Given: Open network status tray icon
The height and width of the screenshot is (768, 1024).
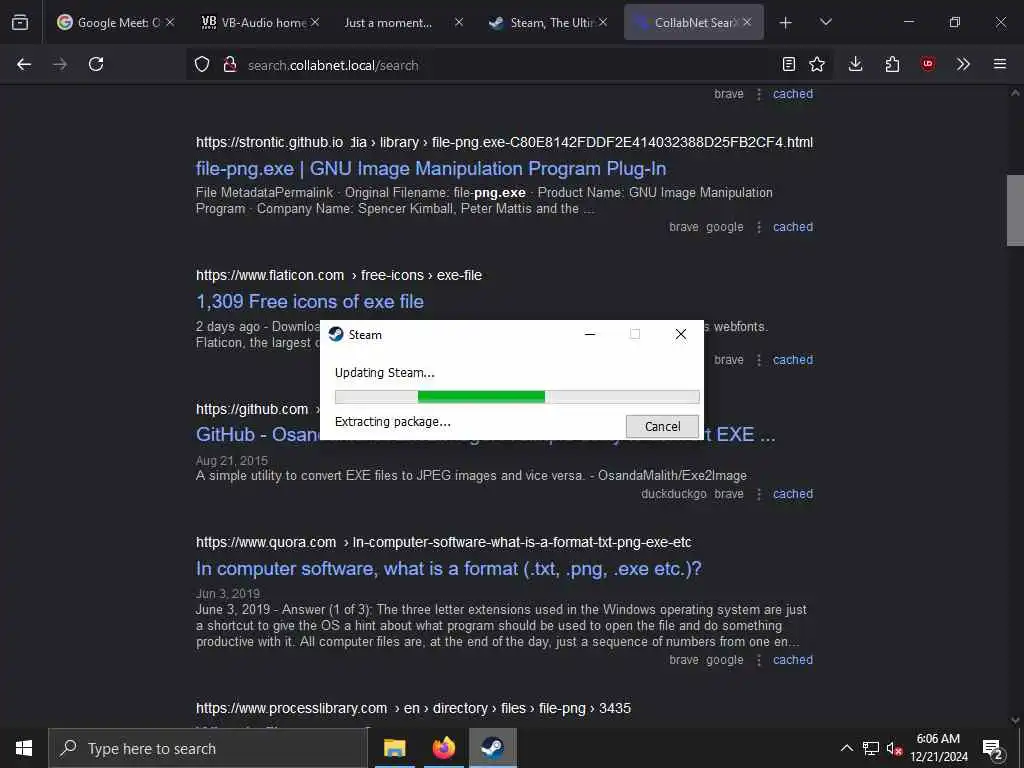Looking at the screenshot, I should coord(871,748).
